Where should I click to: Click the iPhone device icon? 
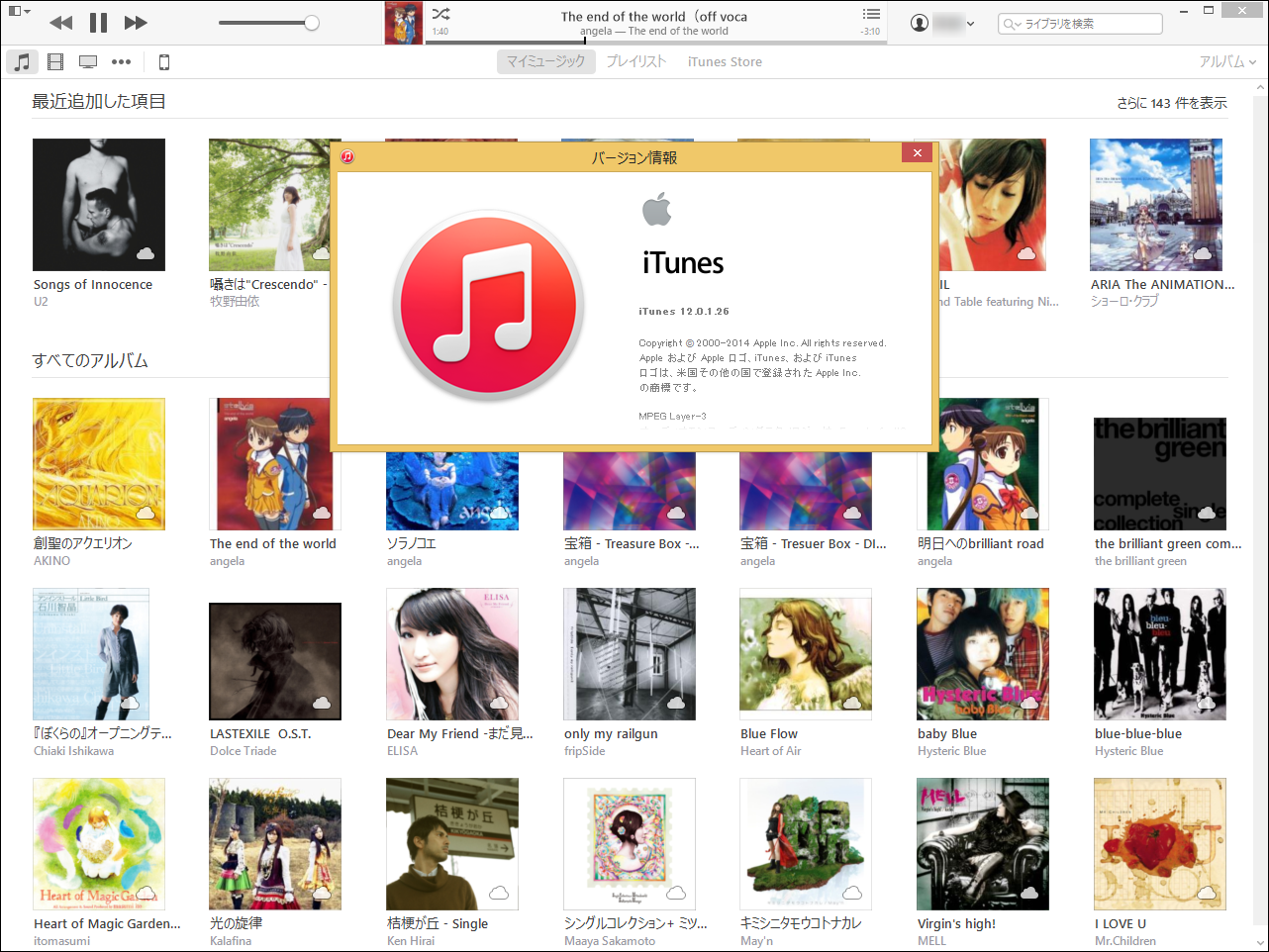pos(164,61)
